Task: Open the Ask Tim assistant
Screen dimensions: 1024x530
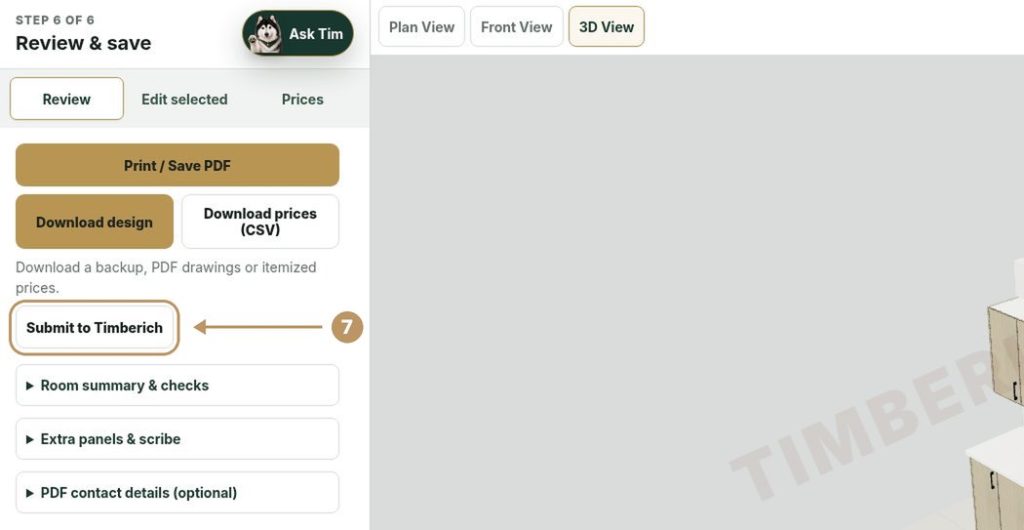Action: click(x=298, y=33)
